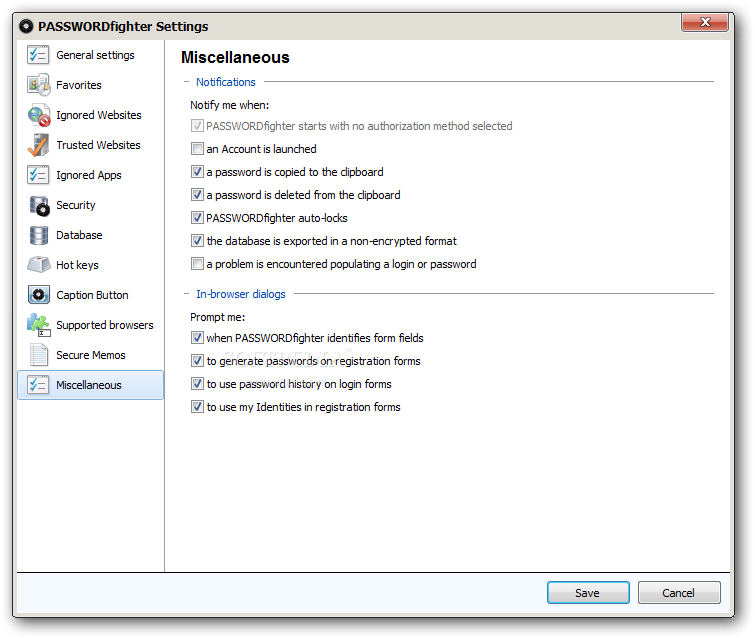This screenshot has height=638, width=755.
Task: Uncheck password copied to clipboard notification
Action: [197, 171]
